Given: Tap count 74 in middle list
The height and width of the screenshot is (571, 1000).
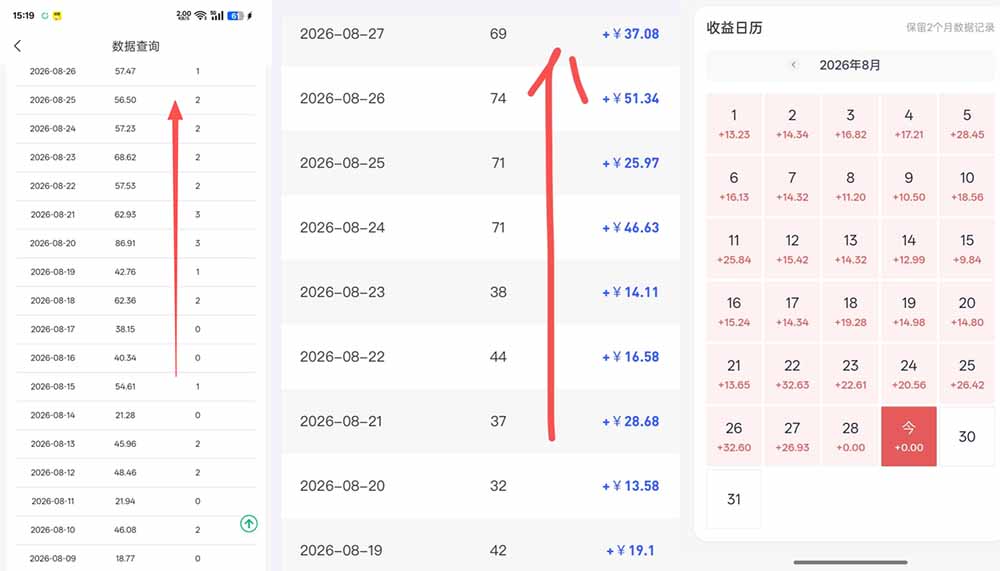Looking at the screenshot, I should 498,98.
